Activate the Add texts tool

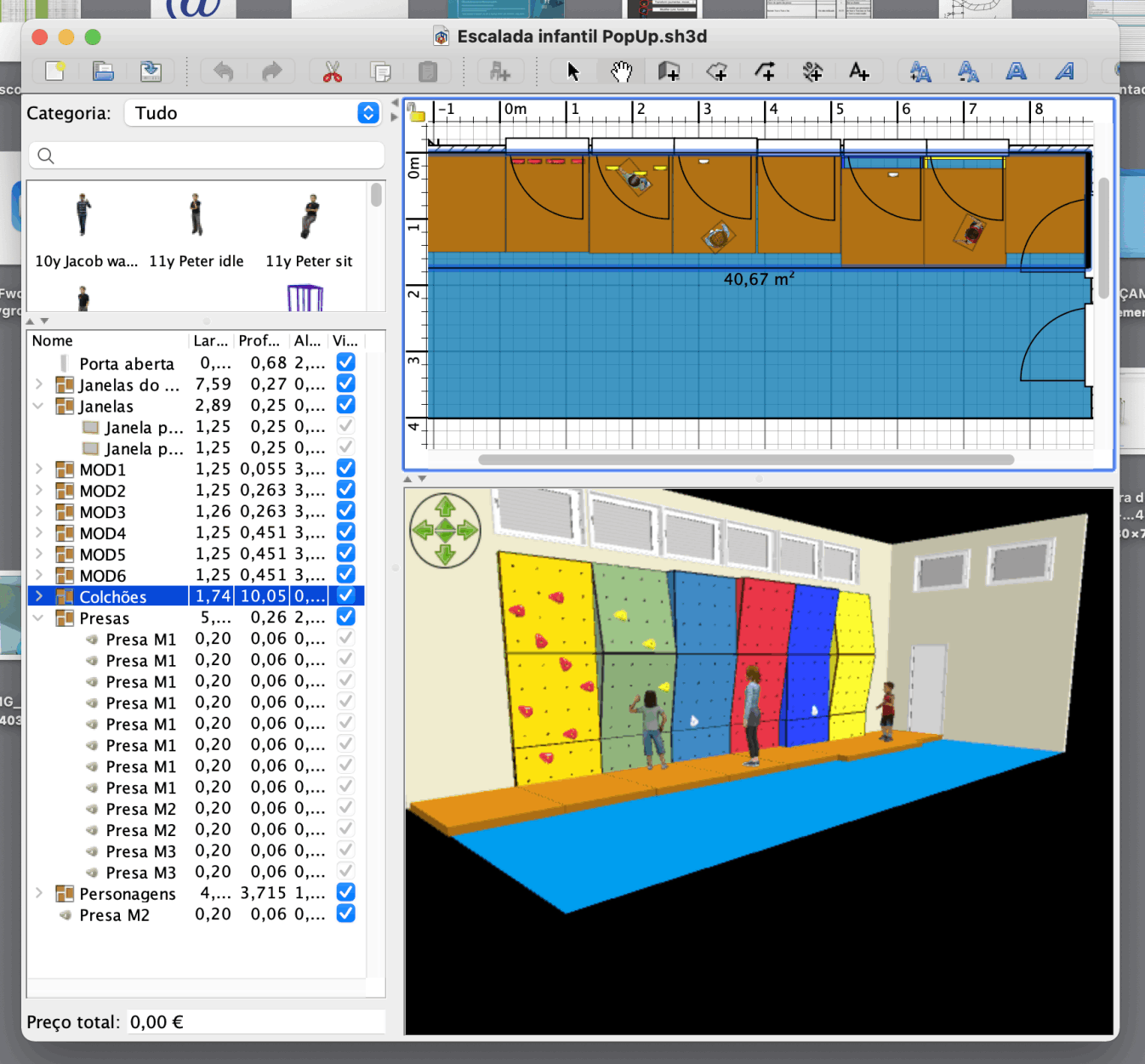(859, 71)
